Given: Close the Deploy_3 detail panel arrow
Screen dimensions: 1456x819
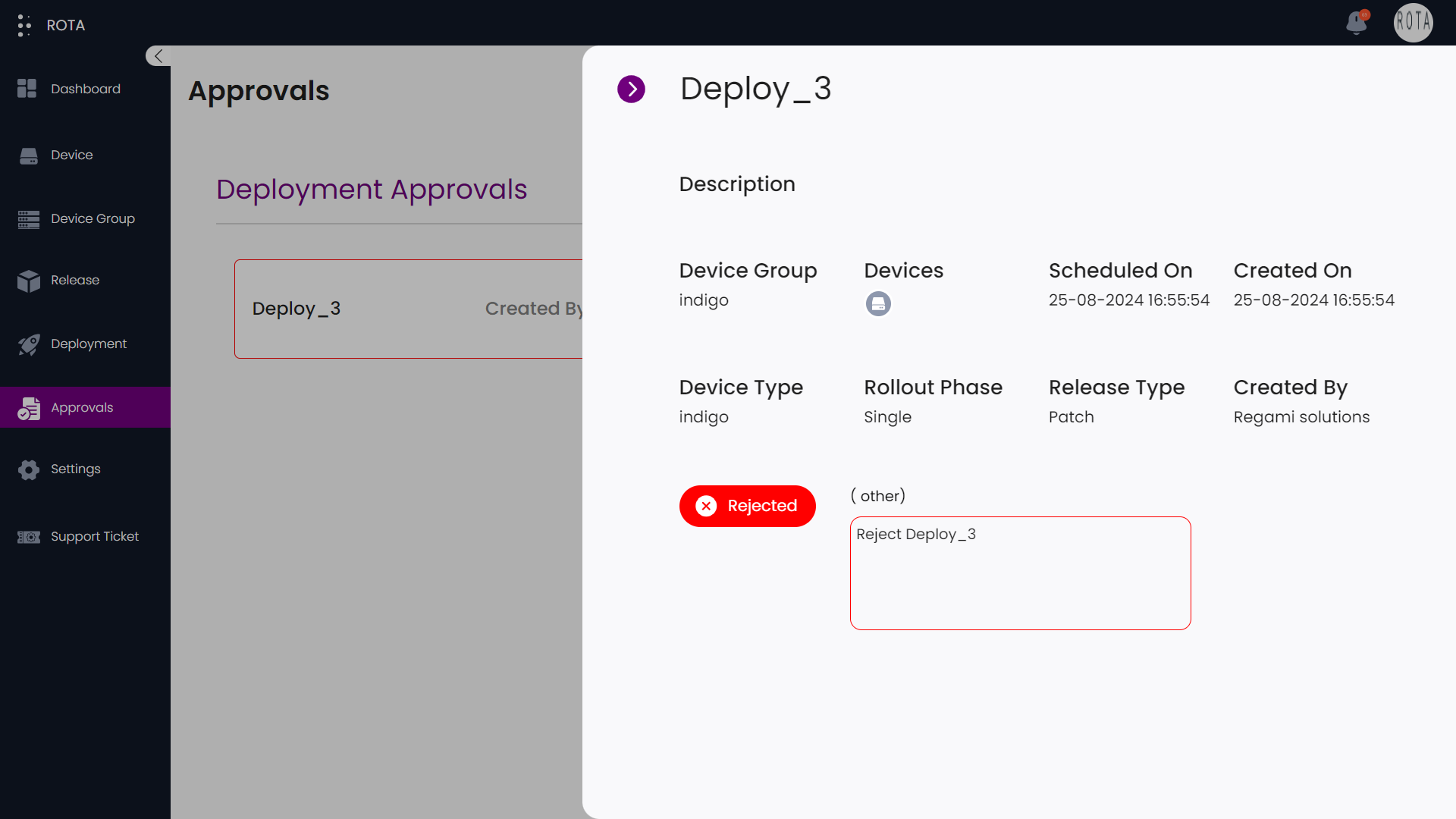Looking at the screenshot, I should [x=631, y=89].
